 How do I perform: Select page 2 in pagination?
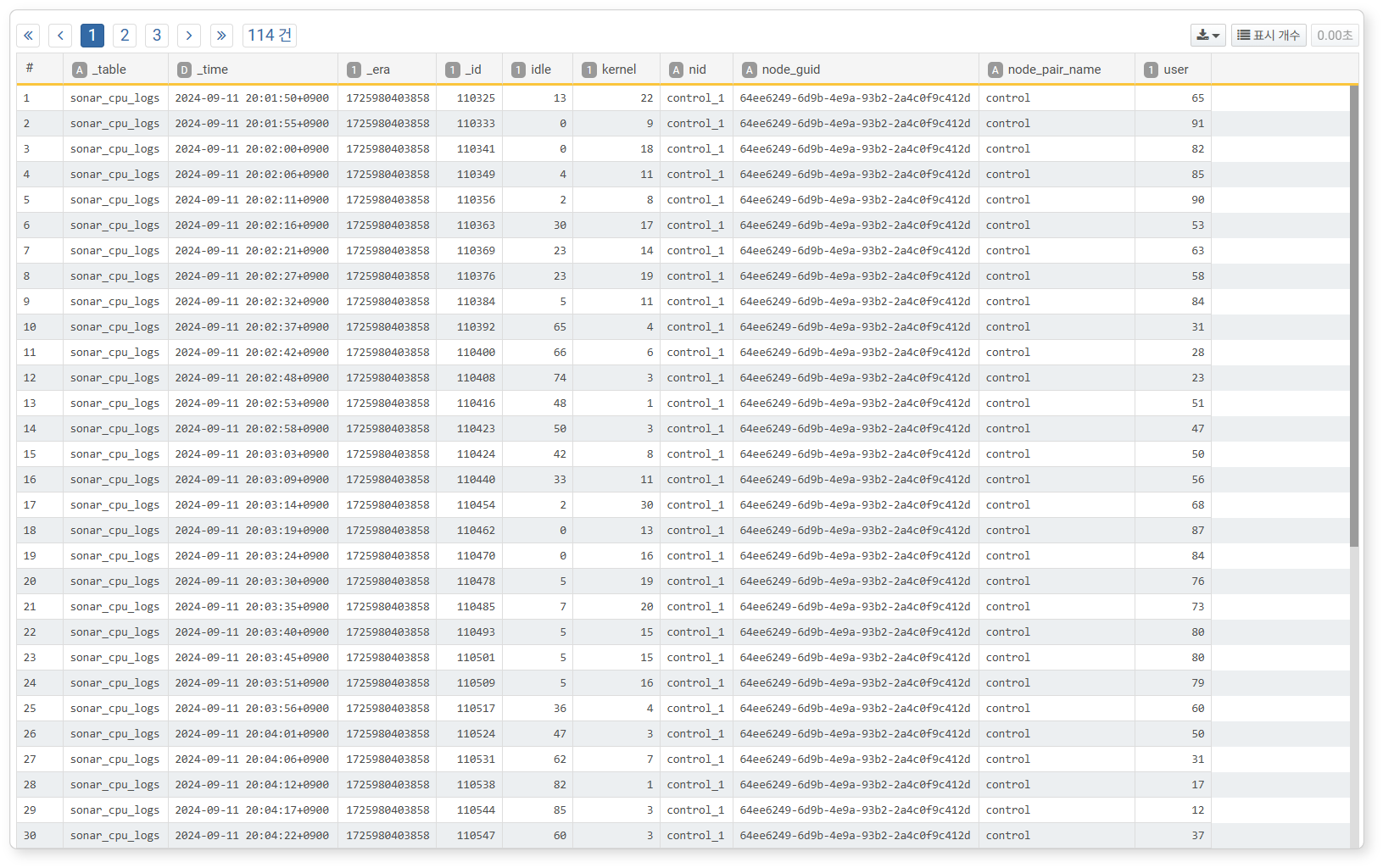coord(125,35)
